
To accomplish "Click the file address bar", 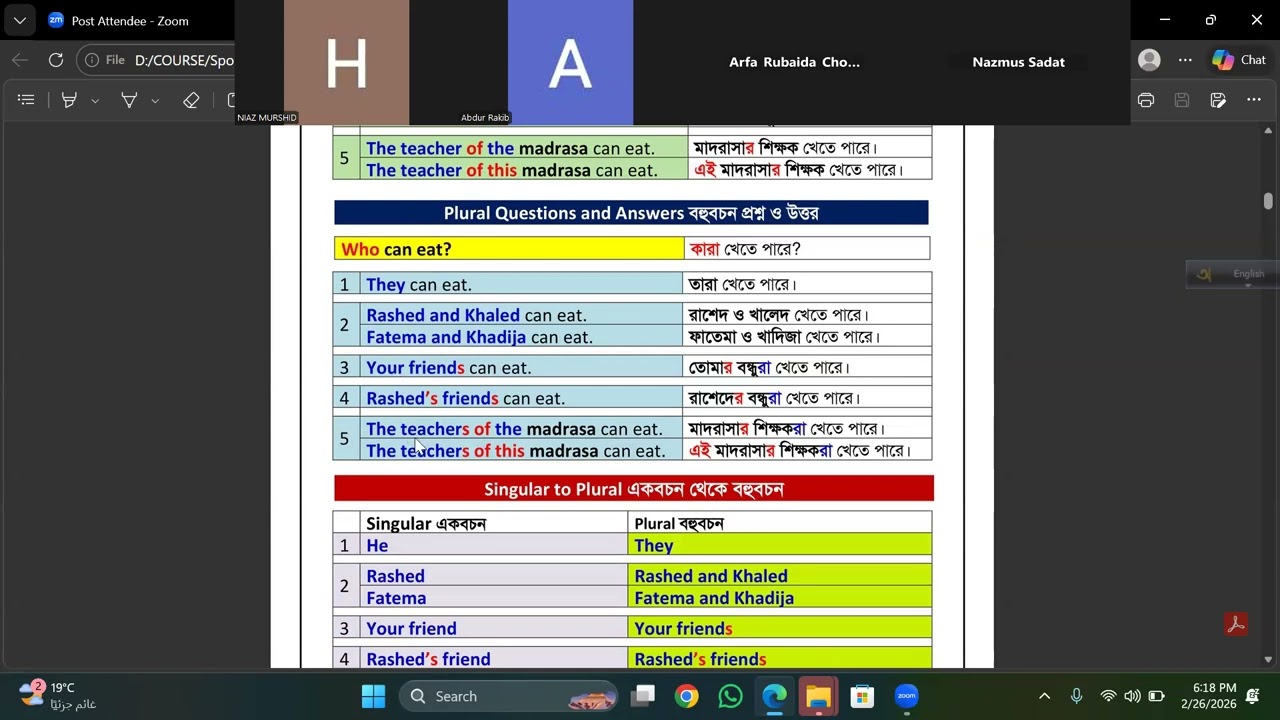I will 158,60.
